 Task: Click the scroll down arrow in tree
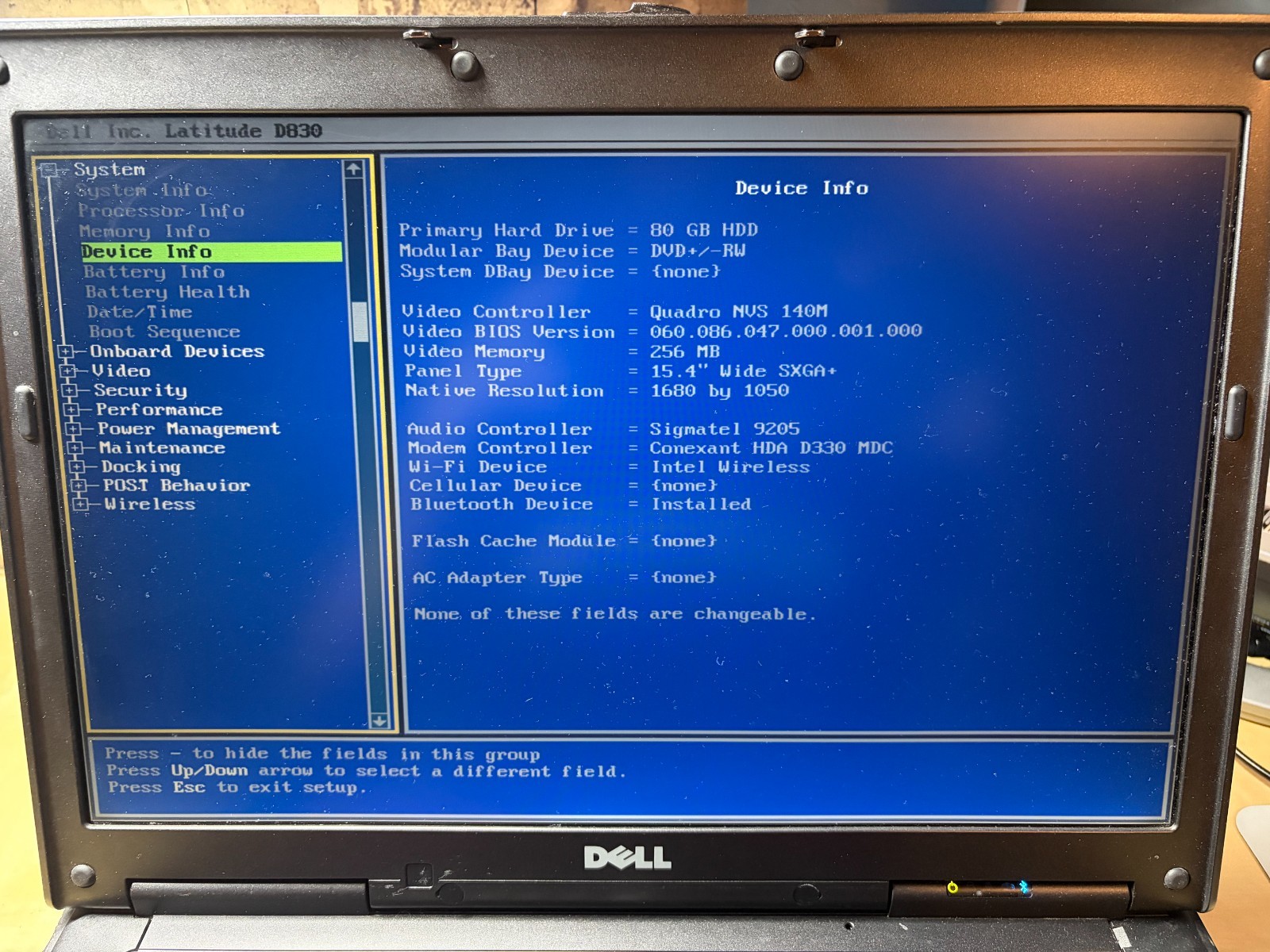tap(379, 720)
